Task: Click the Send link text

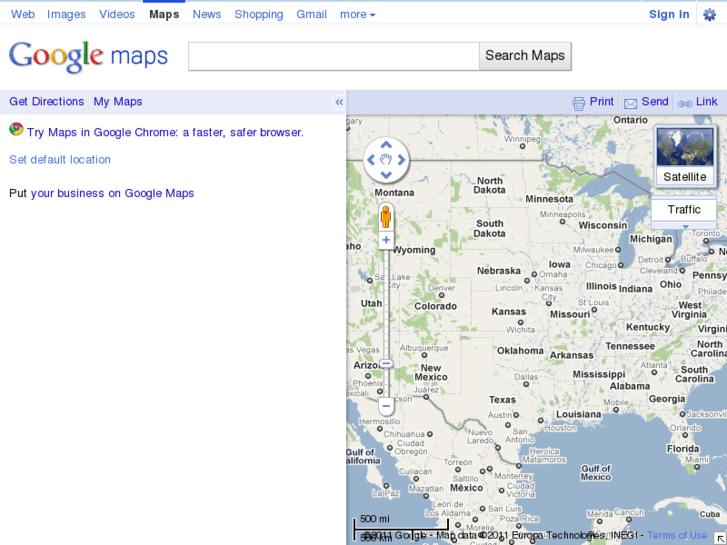Action: (655, 102)
